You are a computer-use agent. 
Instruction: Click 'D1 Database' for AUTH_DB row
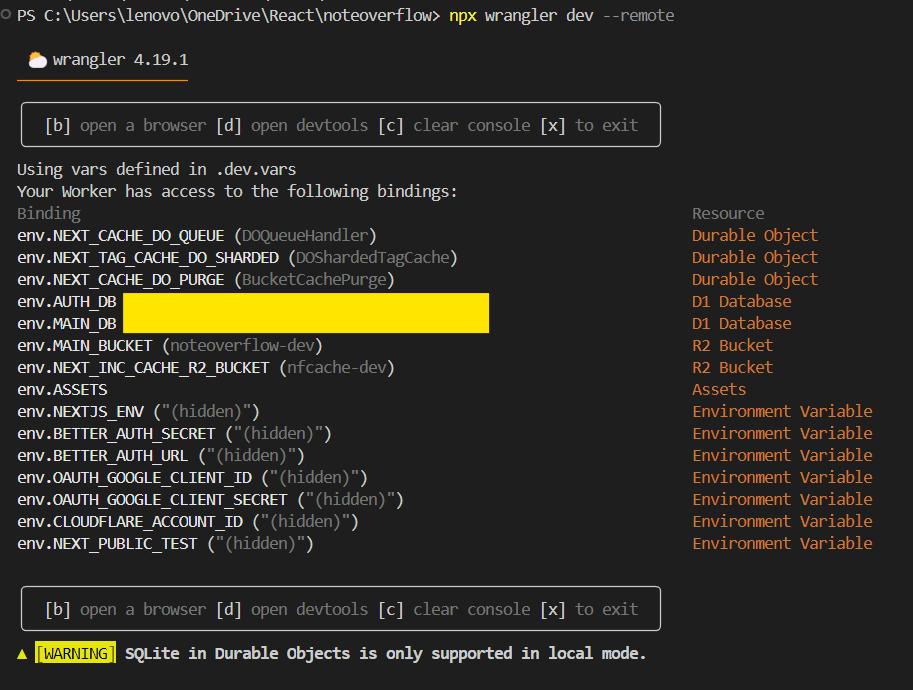(x=742, y=302)
